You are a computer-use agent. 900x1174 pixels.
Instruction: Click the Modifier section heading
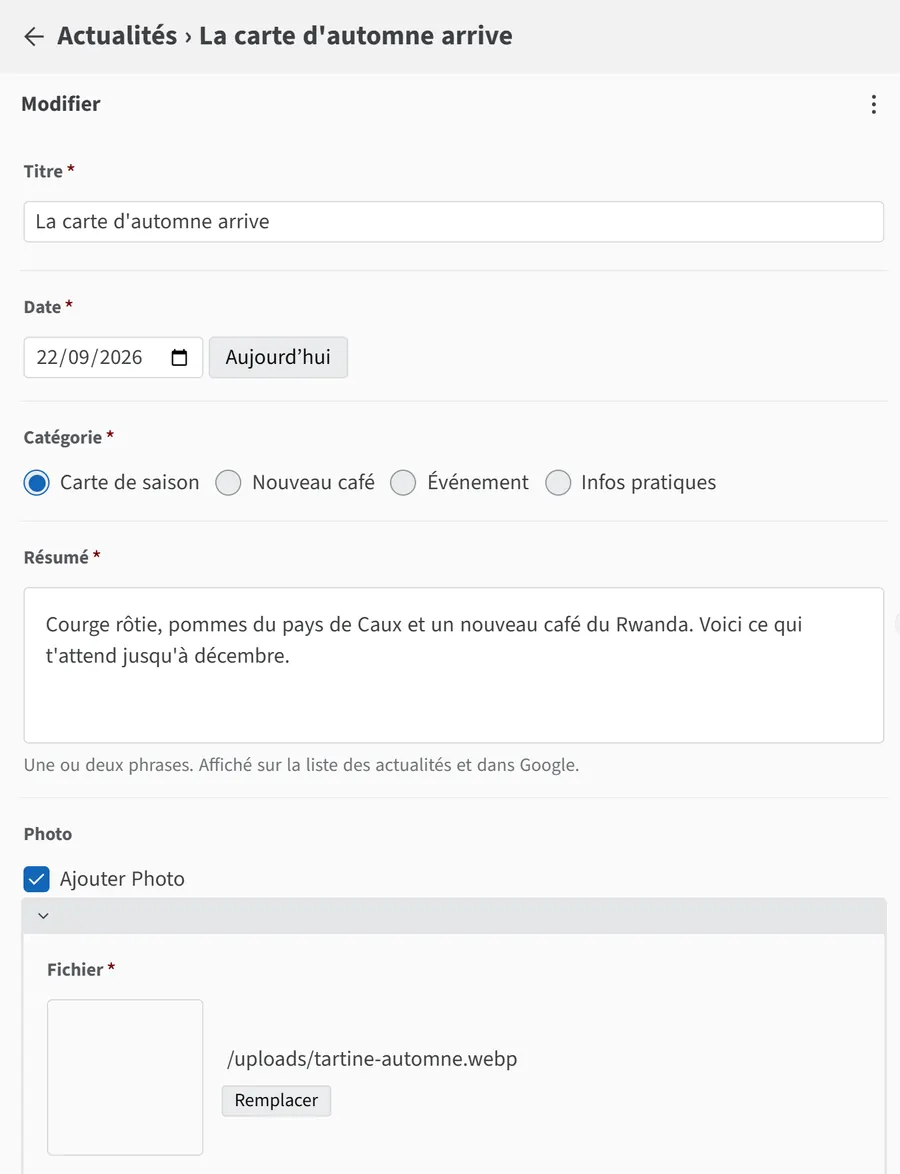(x=61, y=104)
